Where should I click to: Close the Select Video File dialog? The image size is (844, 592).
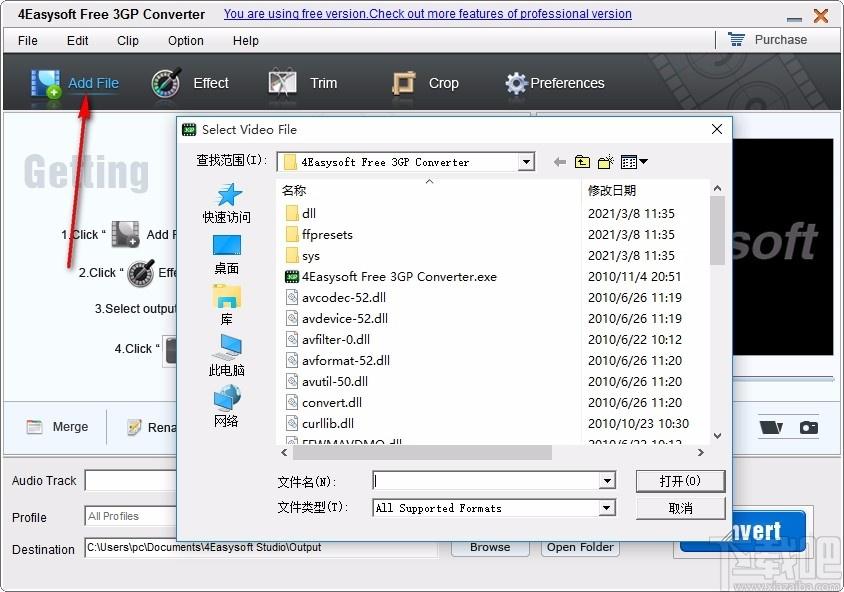coord(716,129)
